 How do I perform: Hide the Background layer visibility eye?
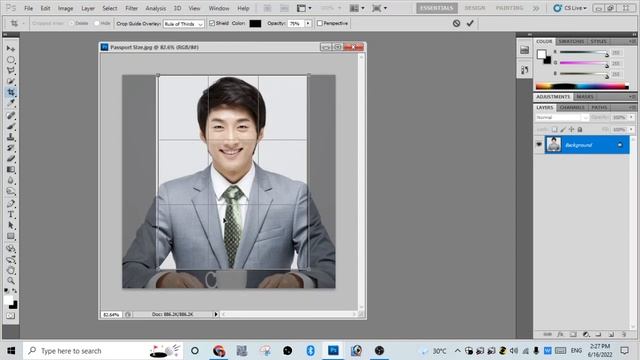[x=539, y=145]
